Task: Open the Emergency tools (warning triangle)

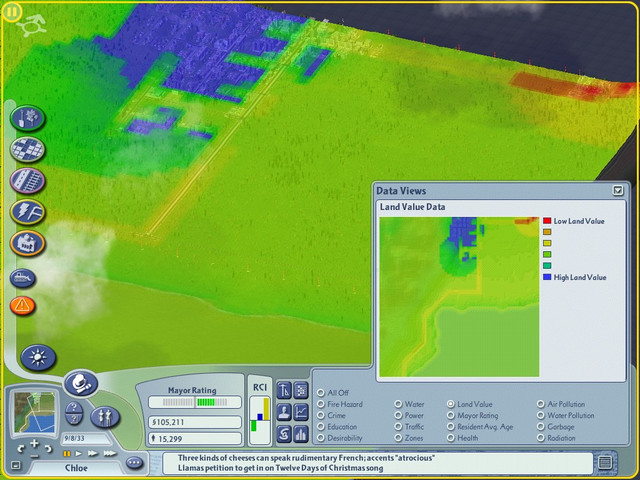Action: 23,305
